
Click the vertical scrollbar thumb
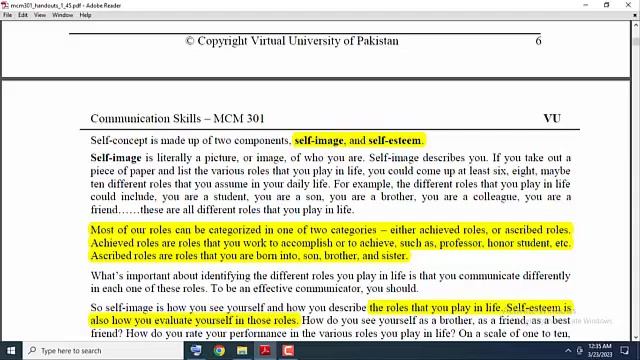click(x=636, y=41)
